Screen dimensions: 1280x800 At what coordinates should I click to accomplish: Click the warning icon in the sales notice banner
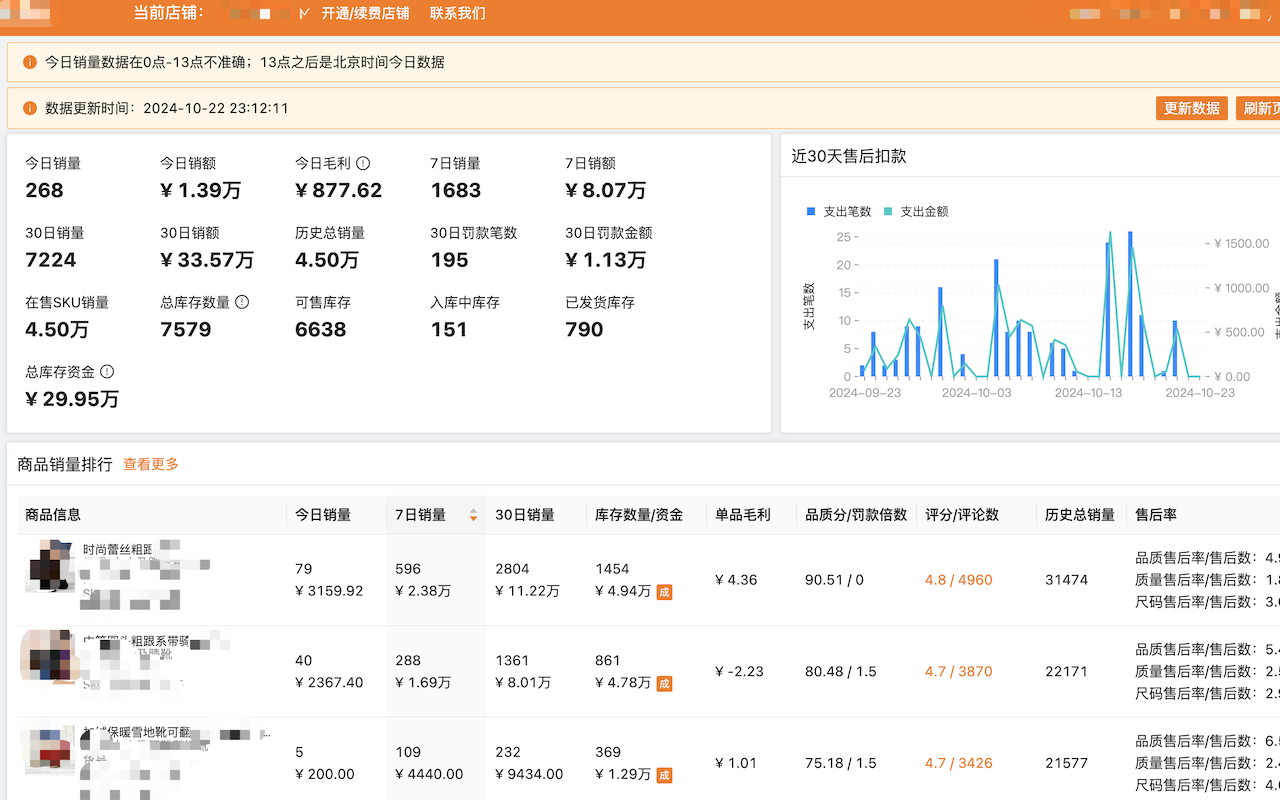30,62
